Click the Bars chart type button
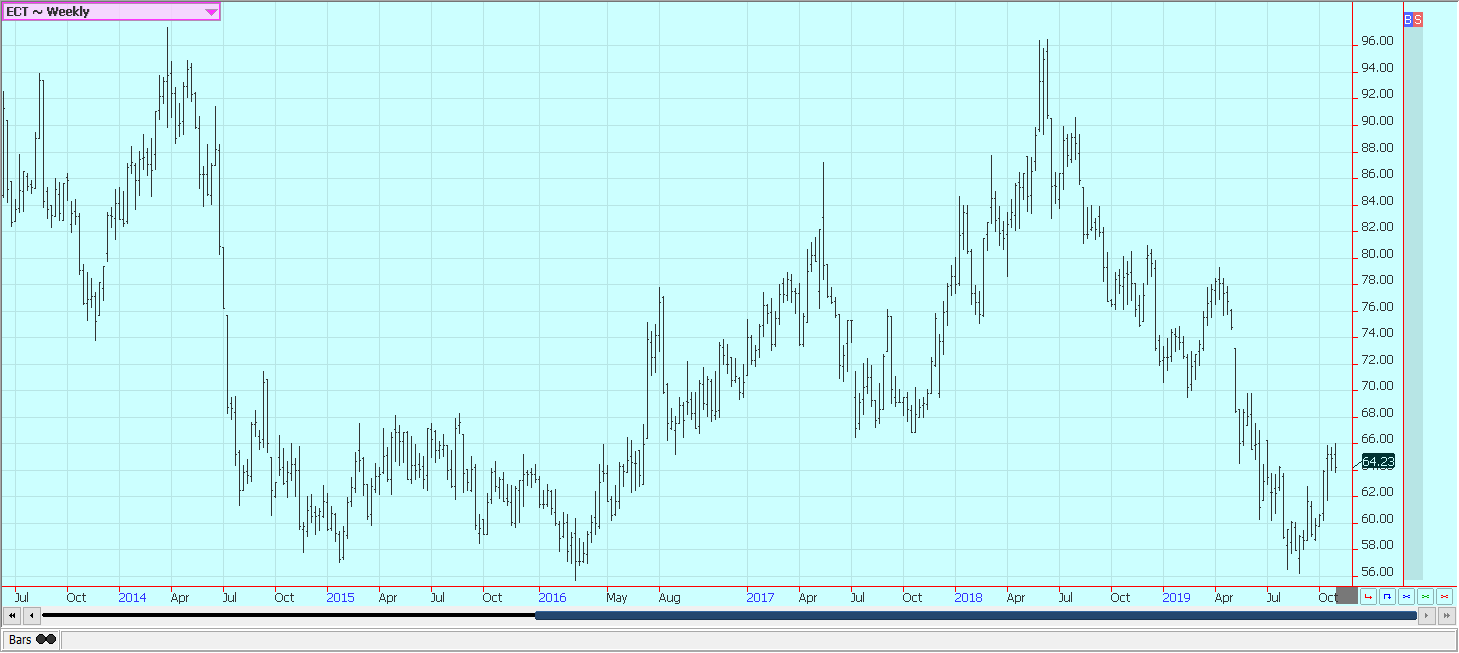Screen dimensions: 1459x653 32,640
